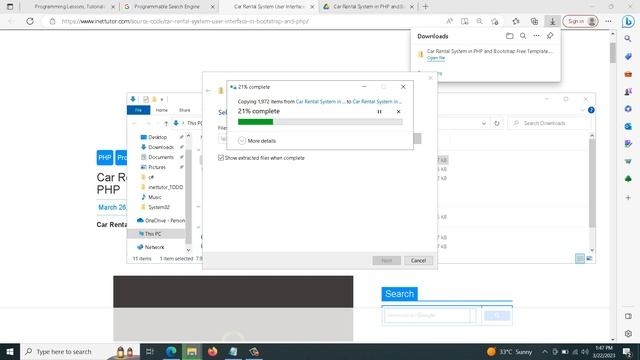The image size is (640, 360).
Task: Select Network in Explorer sidebar
Action: coord(154,247)
